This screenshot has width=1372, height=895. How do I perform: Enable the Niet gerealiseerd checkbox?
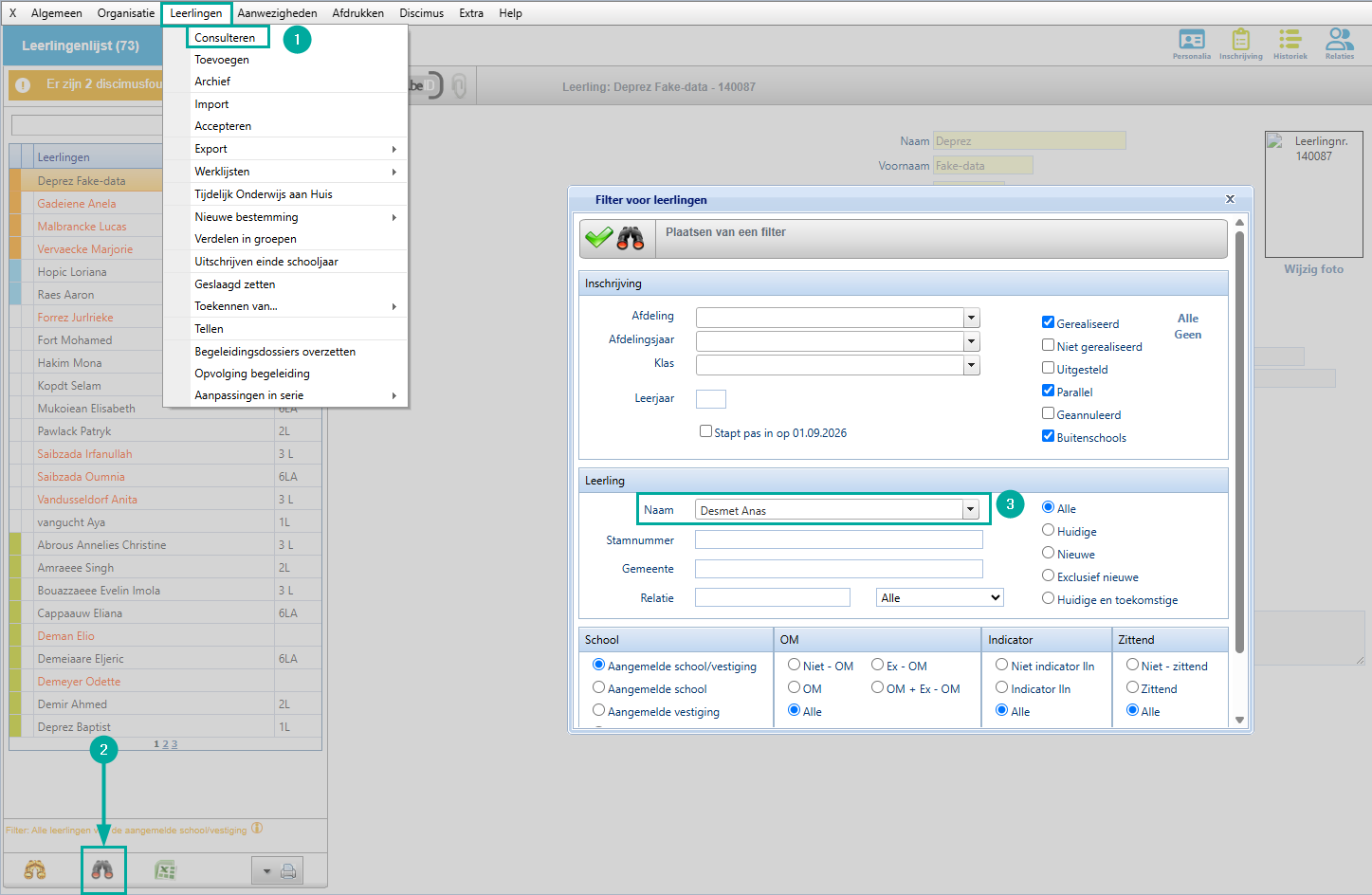tap(1048, 345)
